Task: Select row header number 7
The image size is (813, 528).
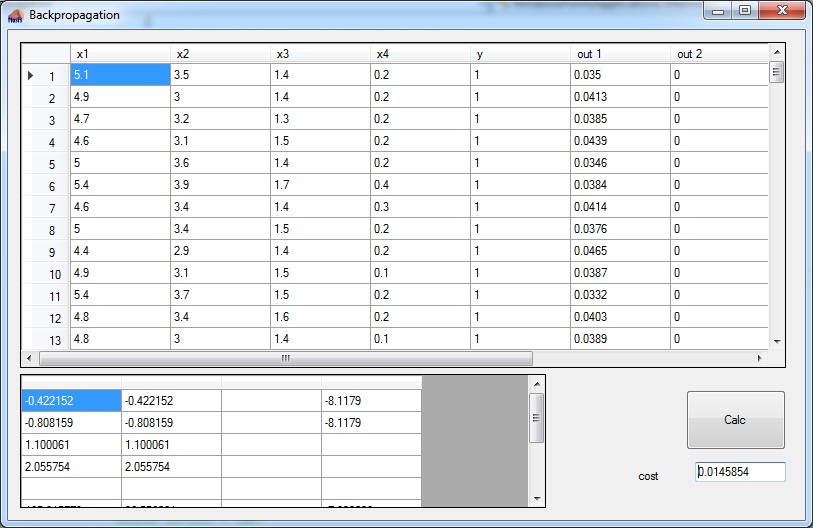Action: (46, 207)
